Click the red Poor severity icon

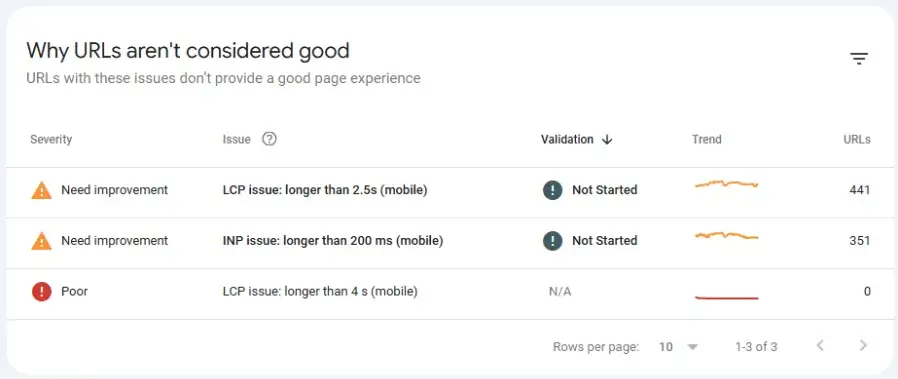tap(41, 291)
